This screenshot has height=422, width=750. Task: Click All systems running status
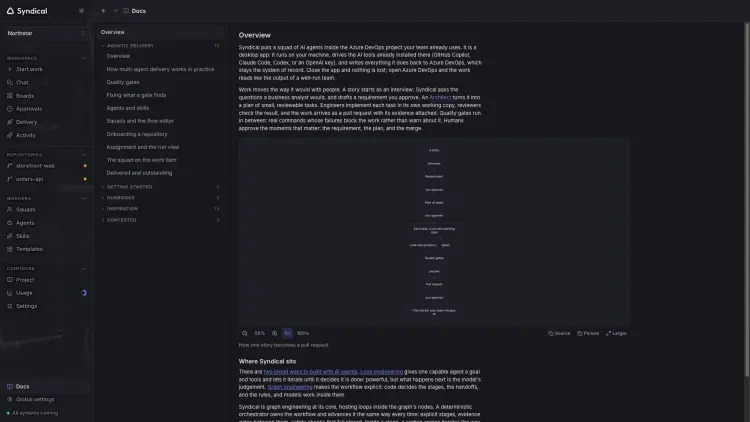[33, 413]
